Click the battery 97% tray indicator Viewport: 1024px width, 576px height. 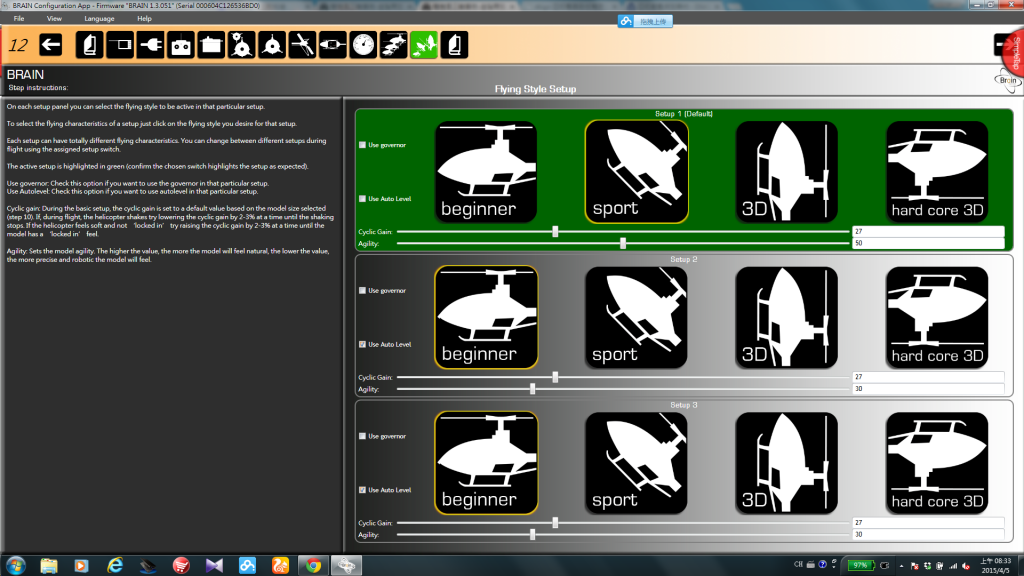(x=861, y=565)
